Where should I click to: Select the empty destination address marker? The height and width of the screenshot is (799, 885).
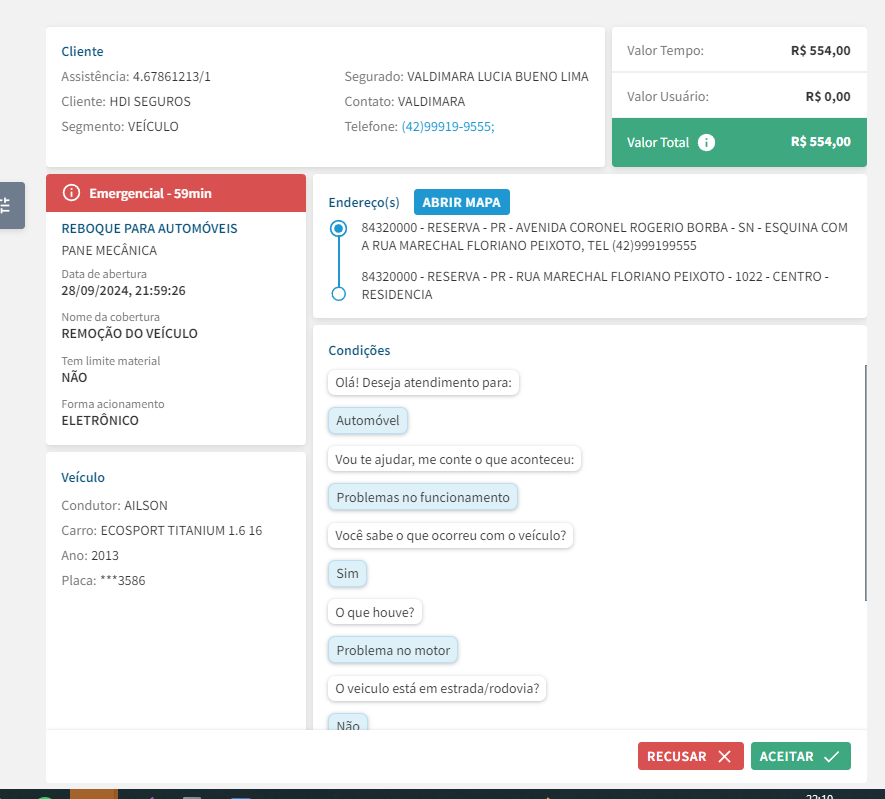click(x=339, y=293)
